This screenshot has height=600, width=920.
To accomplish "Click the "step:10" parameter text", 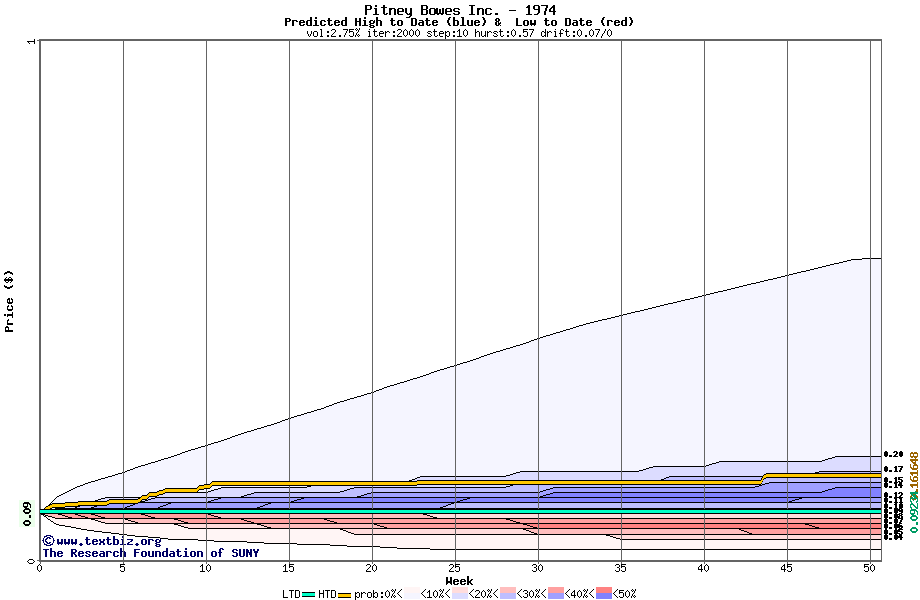I will (x=447, y=33).
